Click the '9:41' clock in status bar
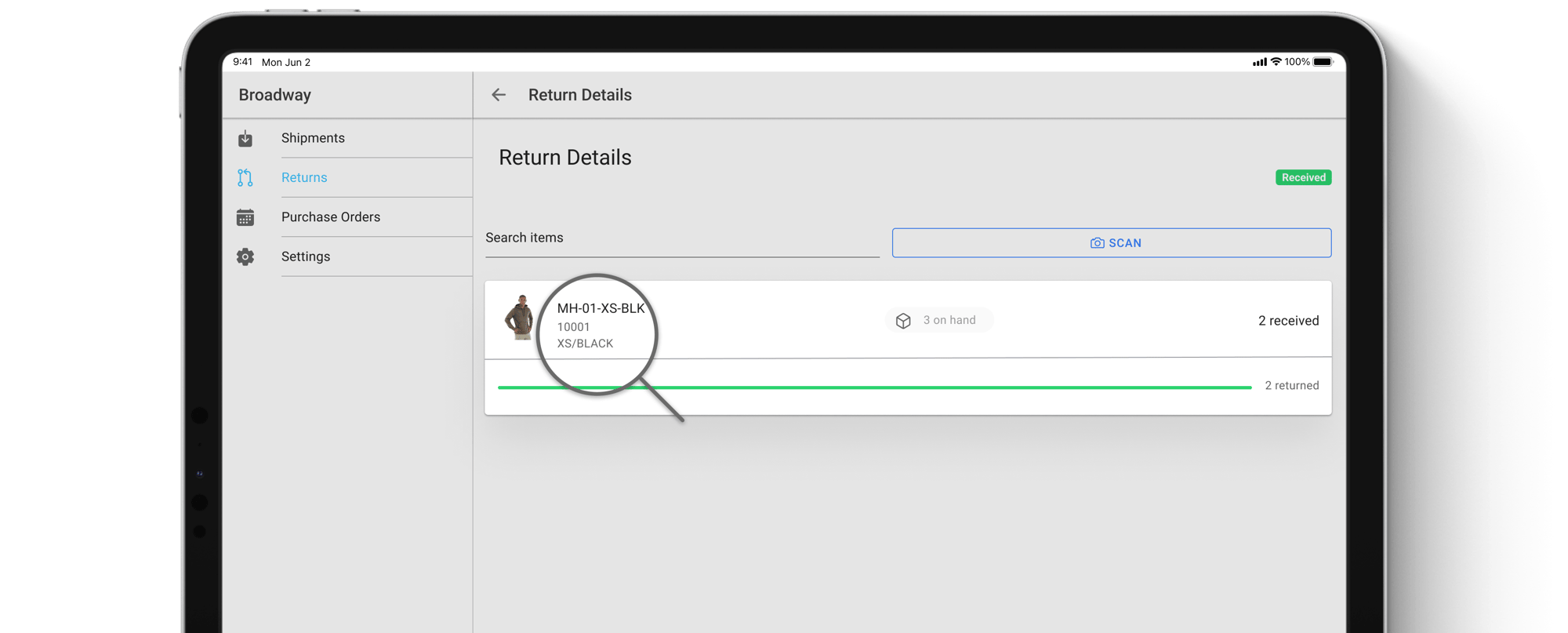Viewport: 1568px width, 633px height. (x=243, y=62)
